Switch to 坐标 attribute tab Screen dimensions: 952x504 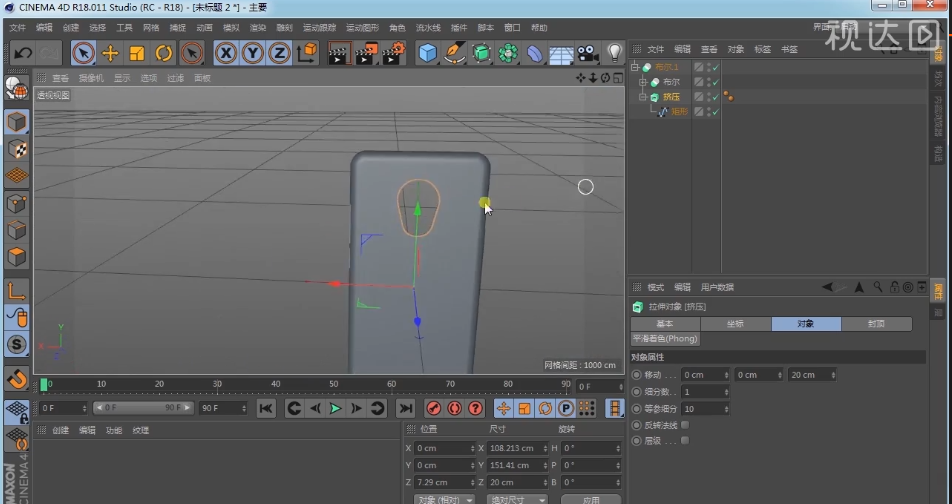735,324
